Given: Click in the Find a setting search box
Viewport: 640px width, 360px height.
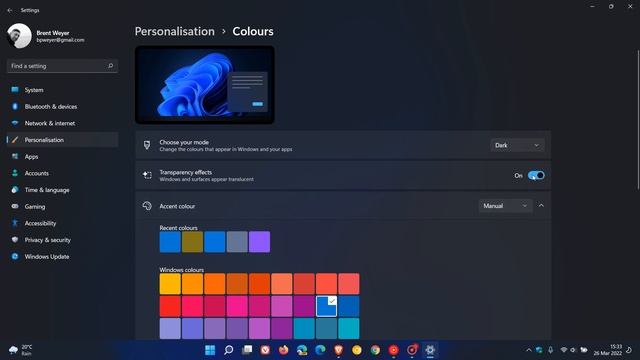Looking at the screenshot, I should [62, 66].
